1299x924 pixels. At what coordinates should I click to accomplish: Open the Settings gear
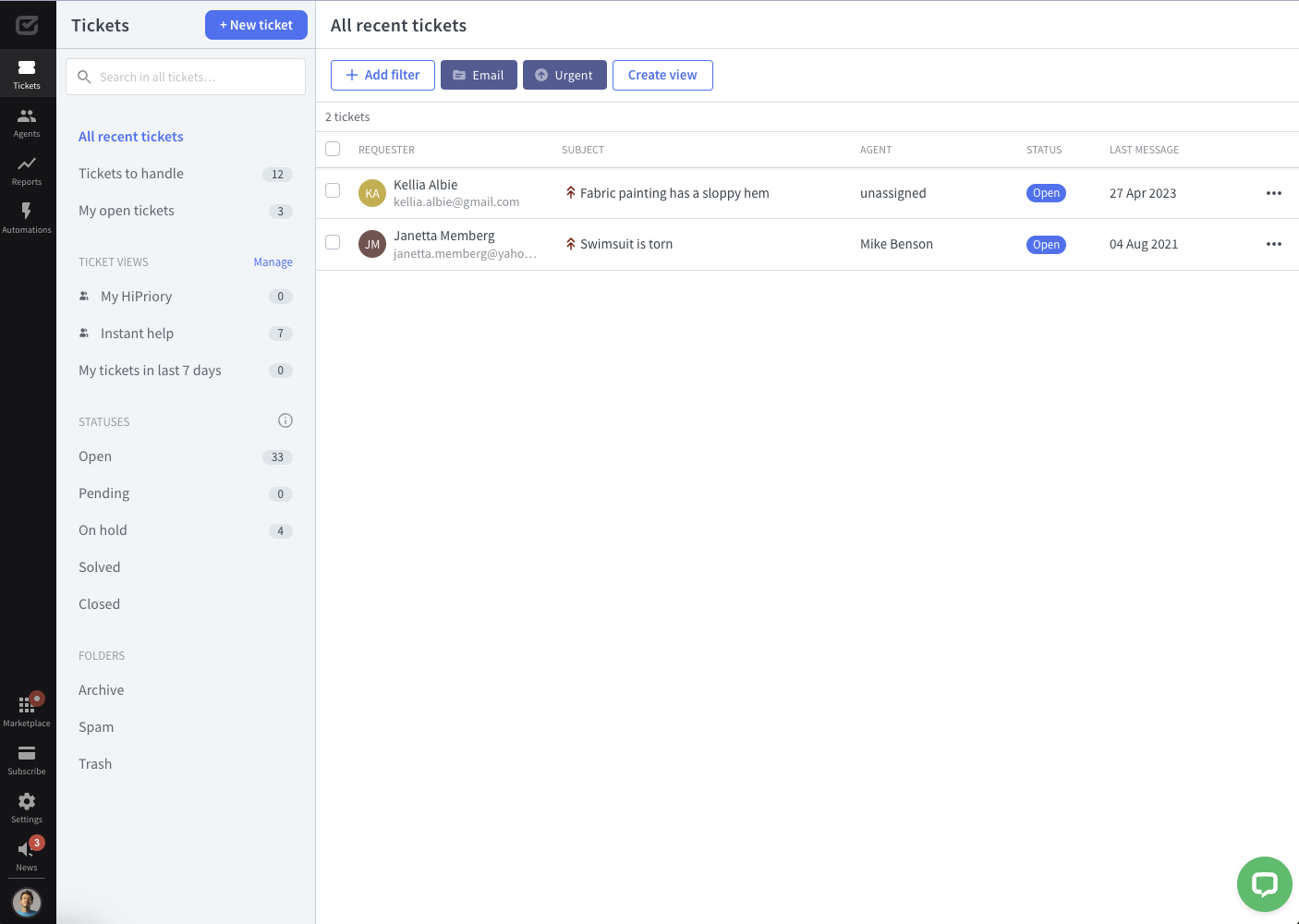pyautogui.click(x=27, y=808)
